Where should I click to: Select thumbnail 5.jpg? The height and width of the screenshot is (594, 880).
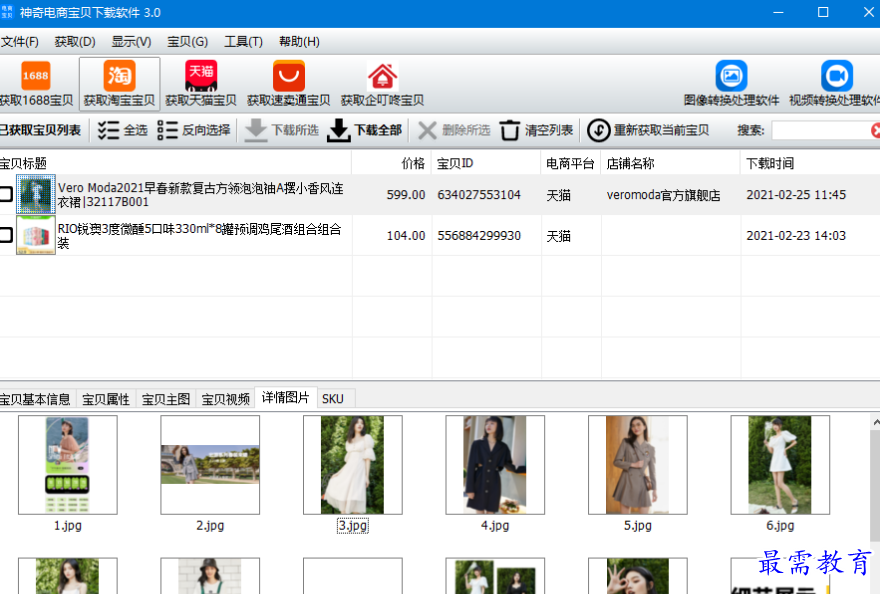point(638,465)
